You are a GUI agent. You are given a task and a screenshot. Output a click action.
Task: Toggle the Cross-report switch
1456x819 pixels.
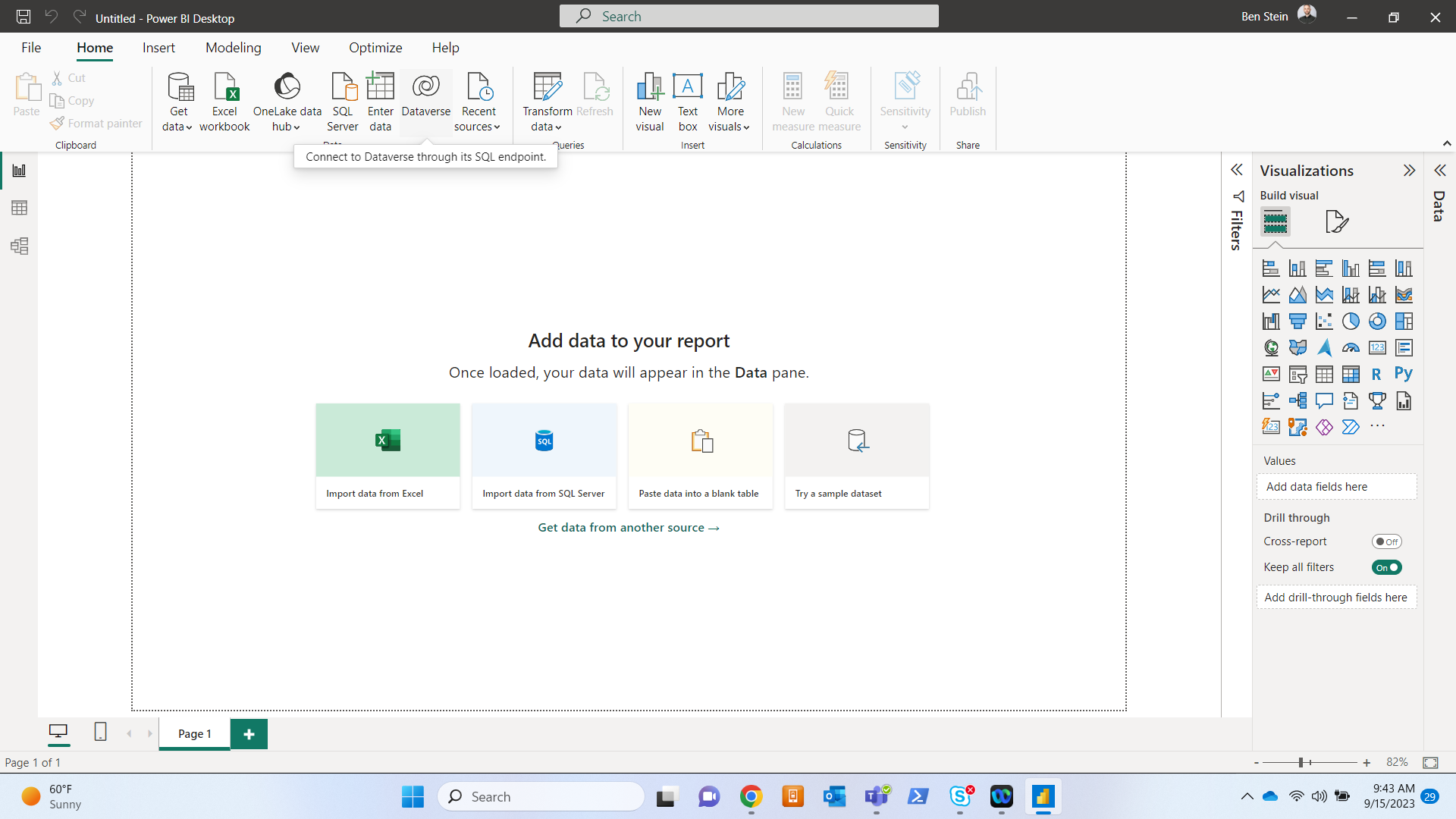pos(1386,541)
